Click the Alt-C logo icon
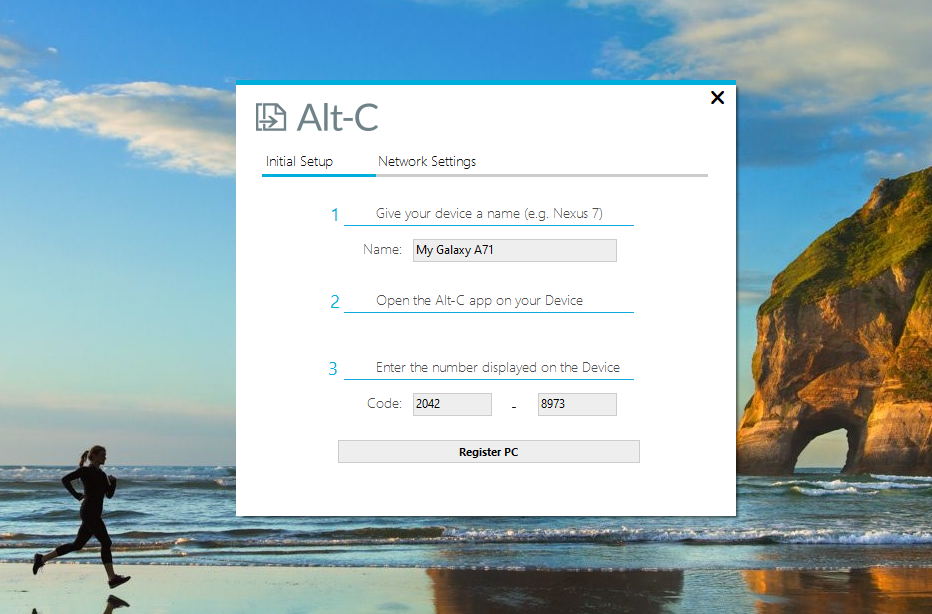 270,116
